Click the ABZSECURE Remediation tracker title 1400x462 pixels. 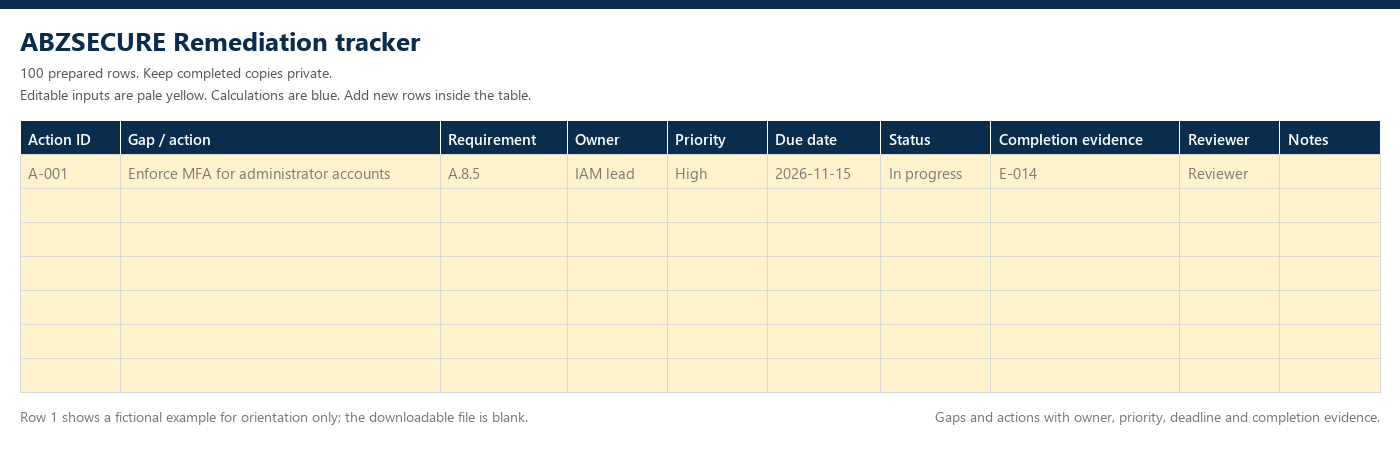pyautogui.click(x=220, y=42)
